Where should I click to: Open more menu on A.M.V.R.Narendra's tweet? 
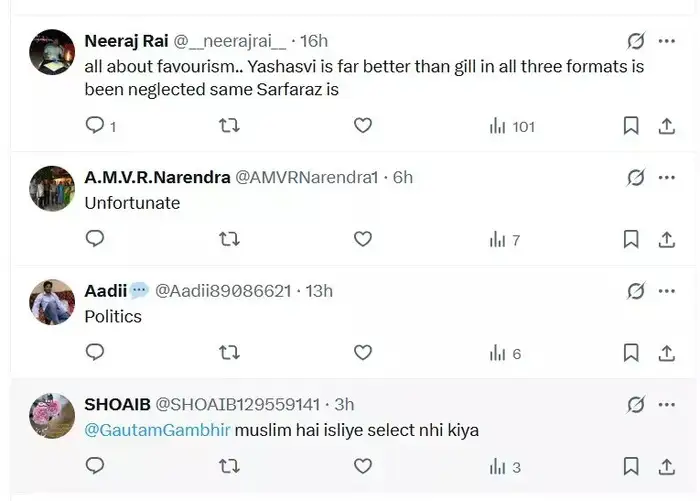pos(667,177)
